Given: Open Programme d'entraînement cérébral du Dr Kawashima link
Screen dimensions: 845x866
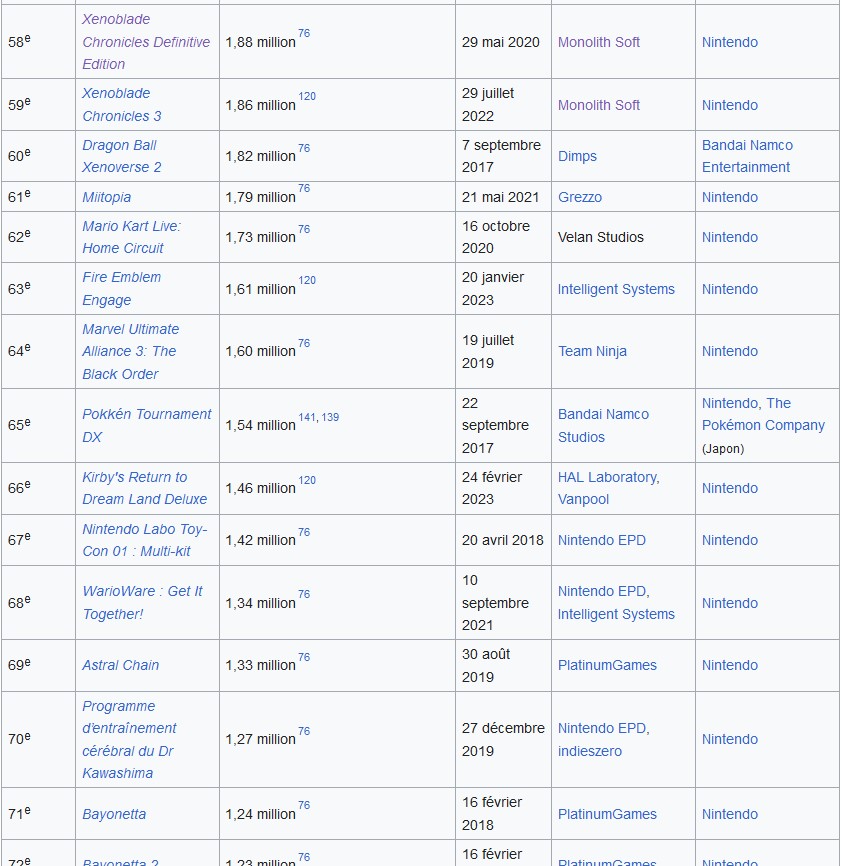Looking at the screenshot, I should [129, 740].
